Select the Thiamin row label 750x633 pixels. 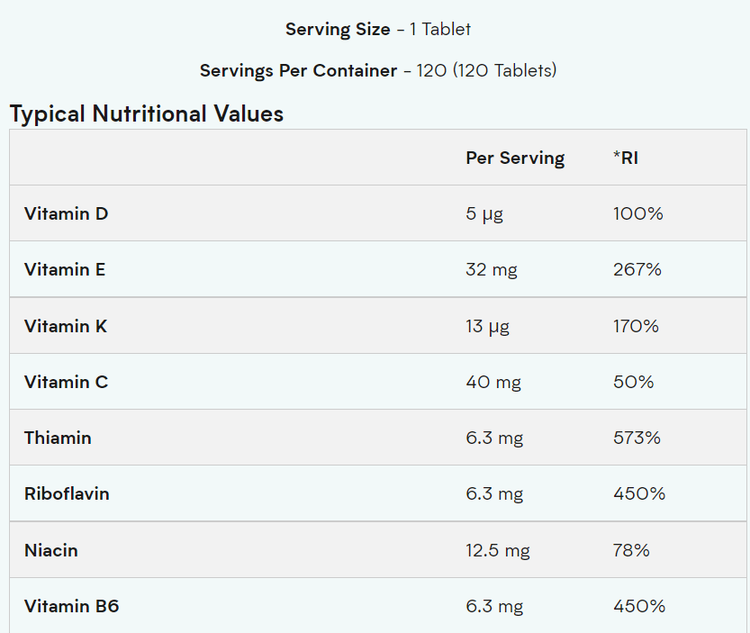(58, 438)
